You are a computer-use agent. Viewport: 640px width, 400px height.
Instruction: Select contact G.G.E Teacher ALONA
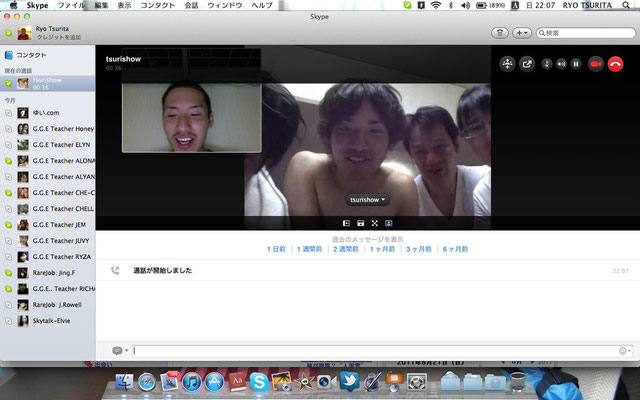[47, 161]
